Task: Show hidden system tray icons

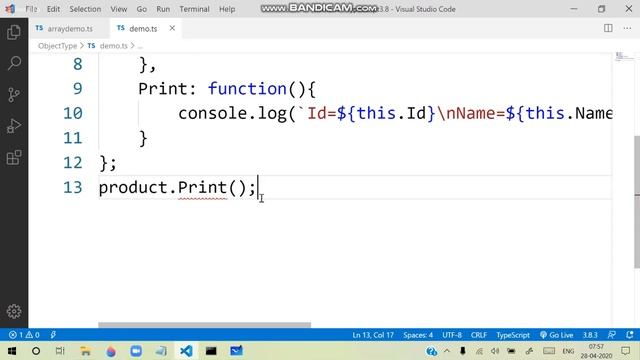Action: 447,351
